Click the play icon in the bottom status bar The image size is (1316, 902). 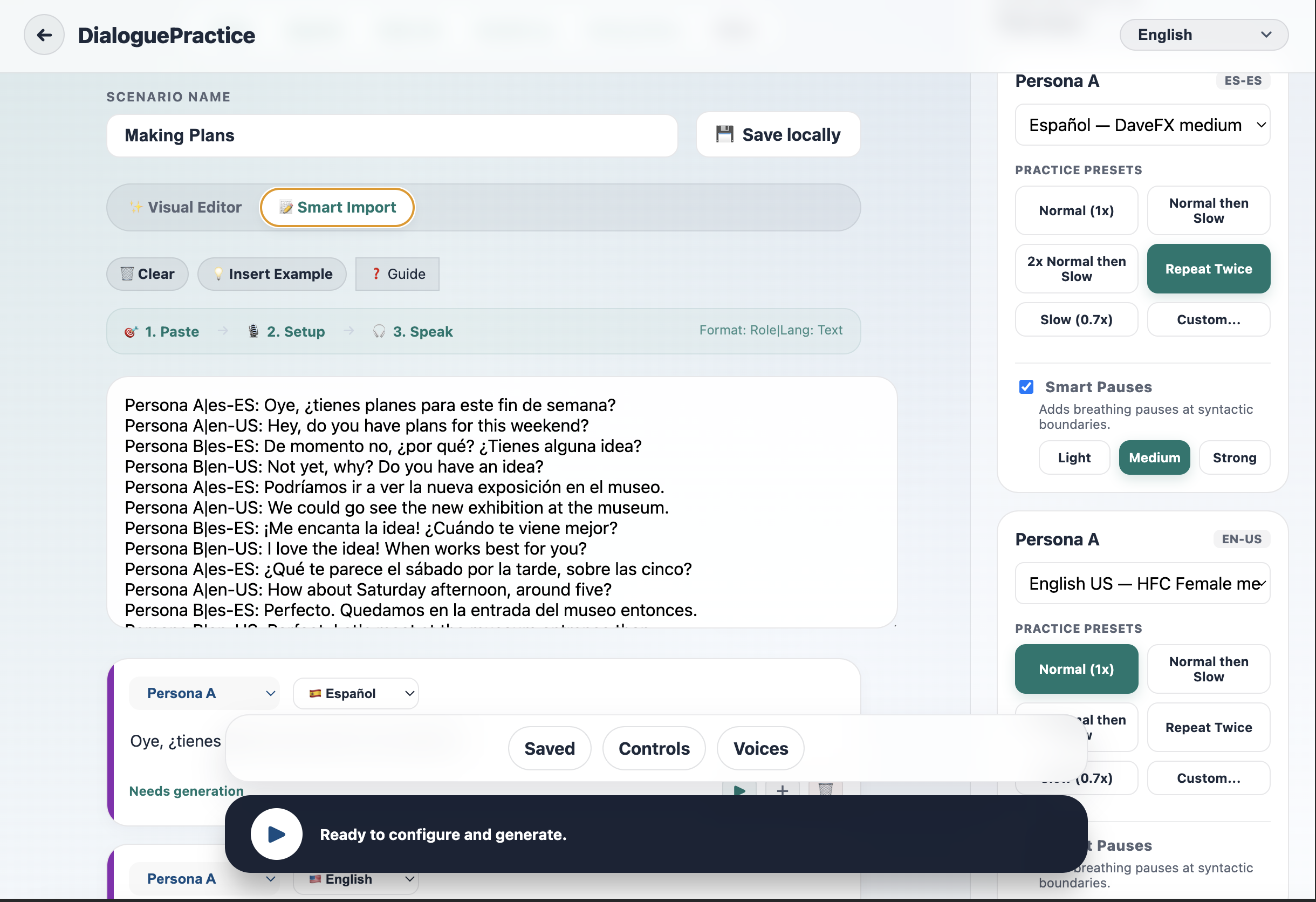pos(276,833)
